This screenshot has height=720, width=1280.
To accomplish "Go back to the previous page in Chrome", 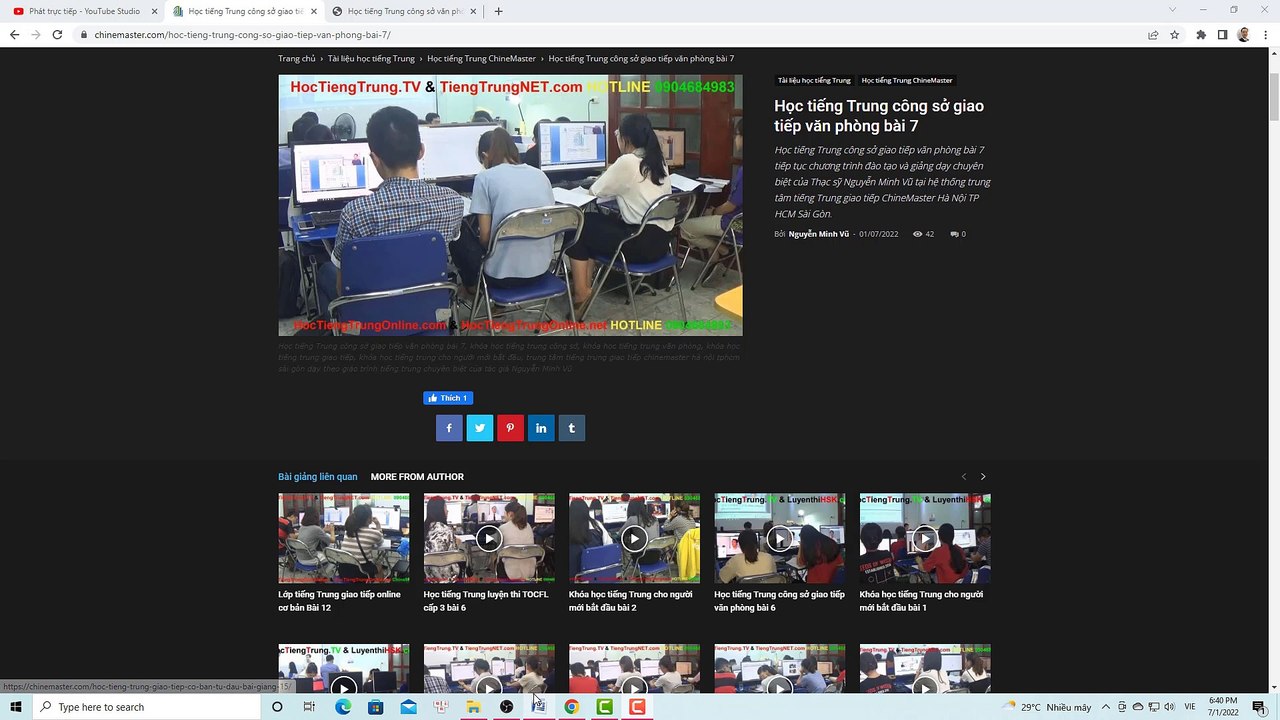I will (14, 34).
